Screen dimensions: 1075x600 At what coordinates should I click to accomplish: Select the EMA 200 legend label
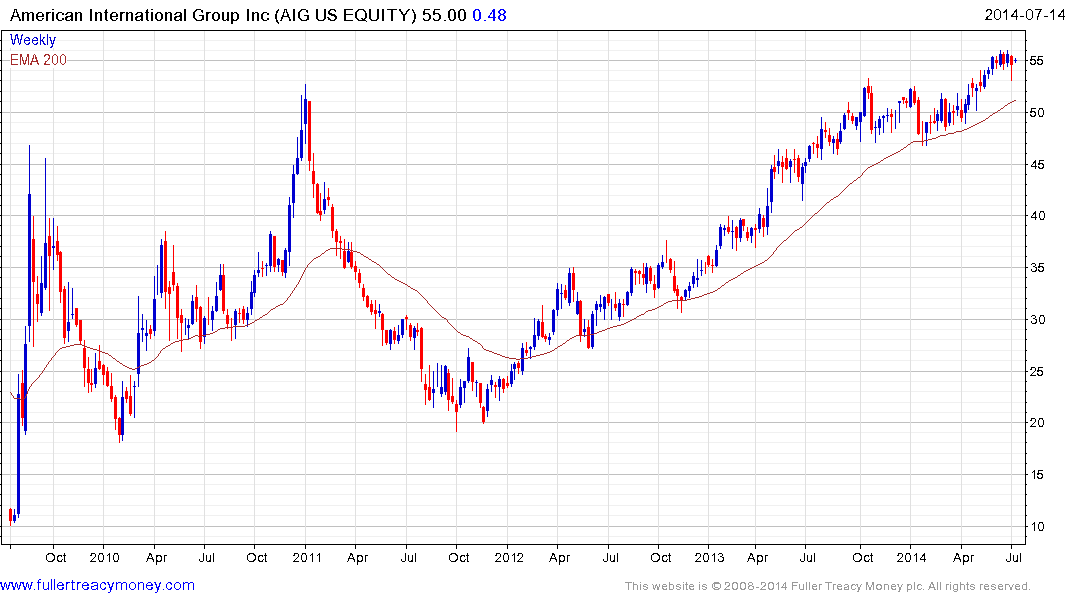[39, 60]
